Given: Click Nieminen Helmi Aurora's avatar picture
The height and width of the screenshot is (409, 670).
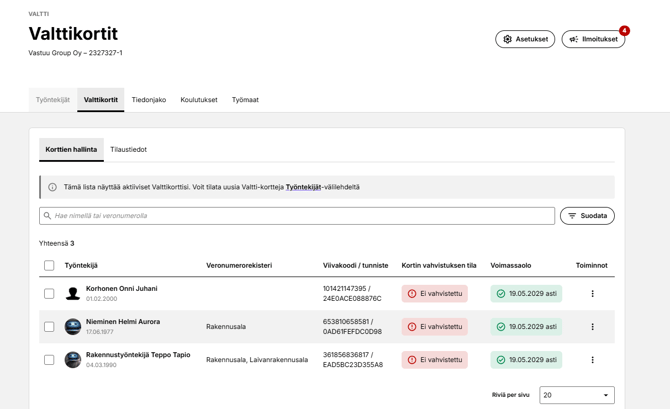Looking at the screenshot, I should pos(73,327).
